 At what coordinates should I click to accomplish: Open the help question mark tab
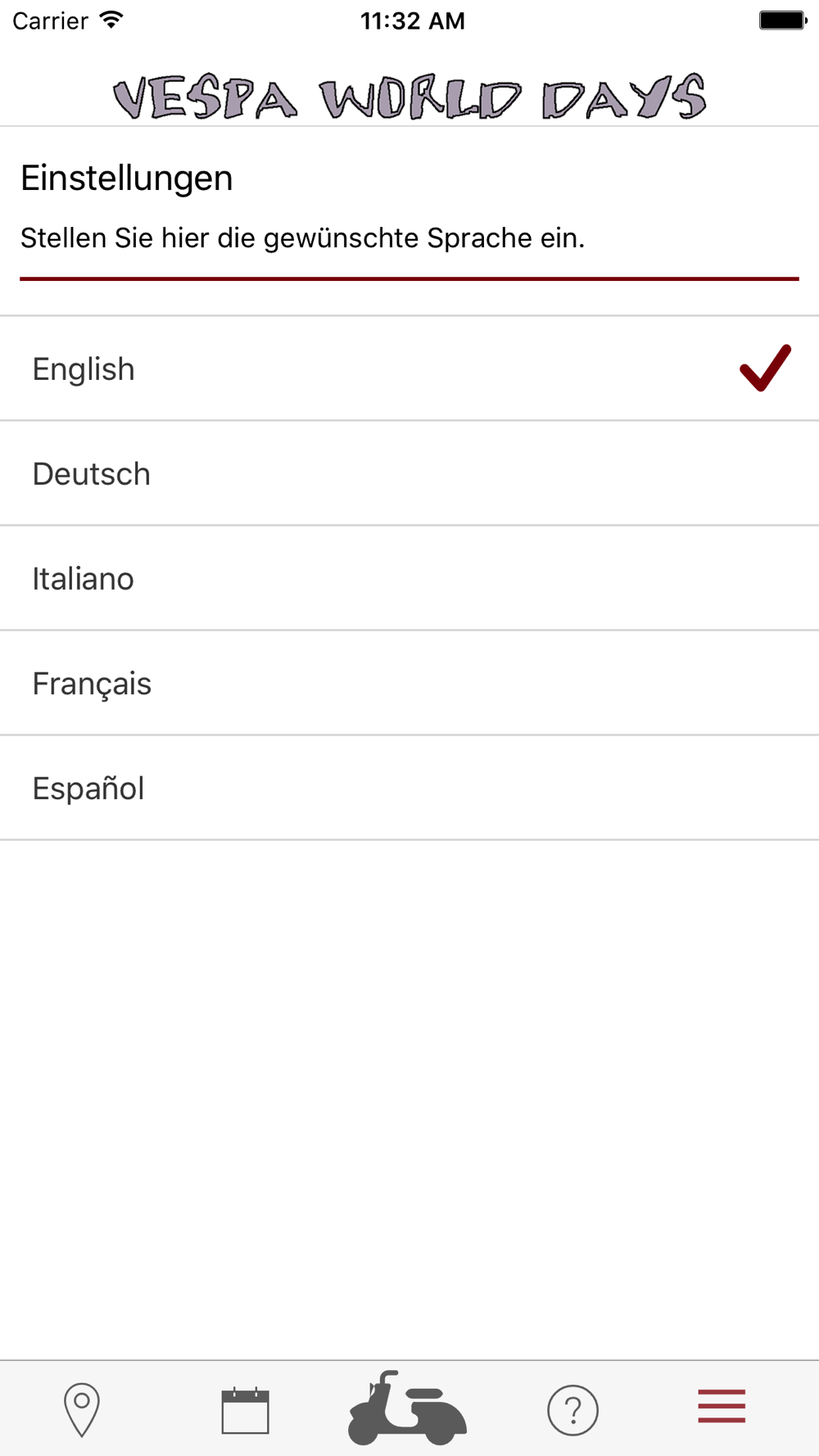click(572, 1410)
